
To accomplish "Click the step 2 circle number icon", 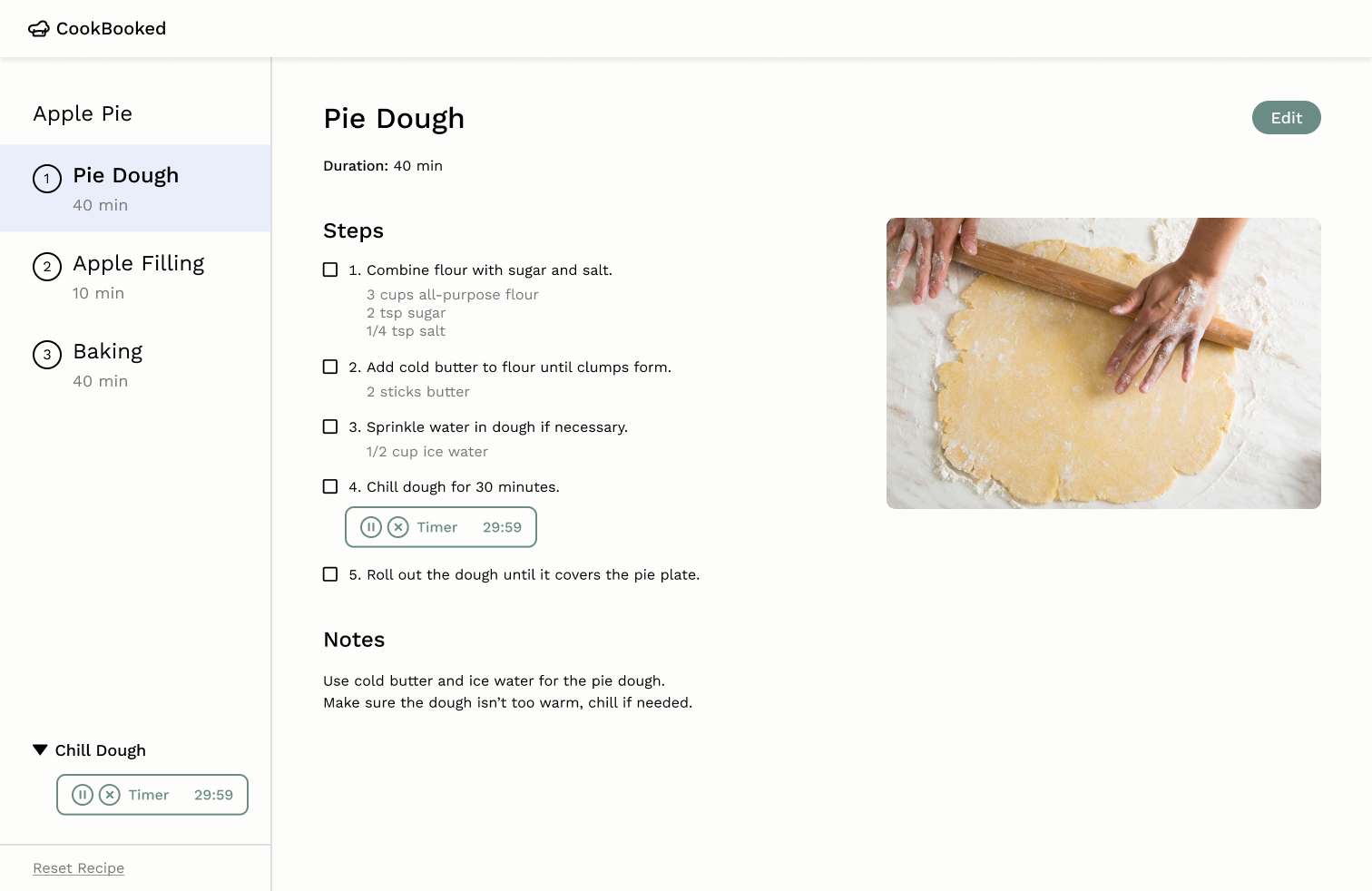I will [x=47, y=267].
